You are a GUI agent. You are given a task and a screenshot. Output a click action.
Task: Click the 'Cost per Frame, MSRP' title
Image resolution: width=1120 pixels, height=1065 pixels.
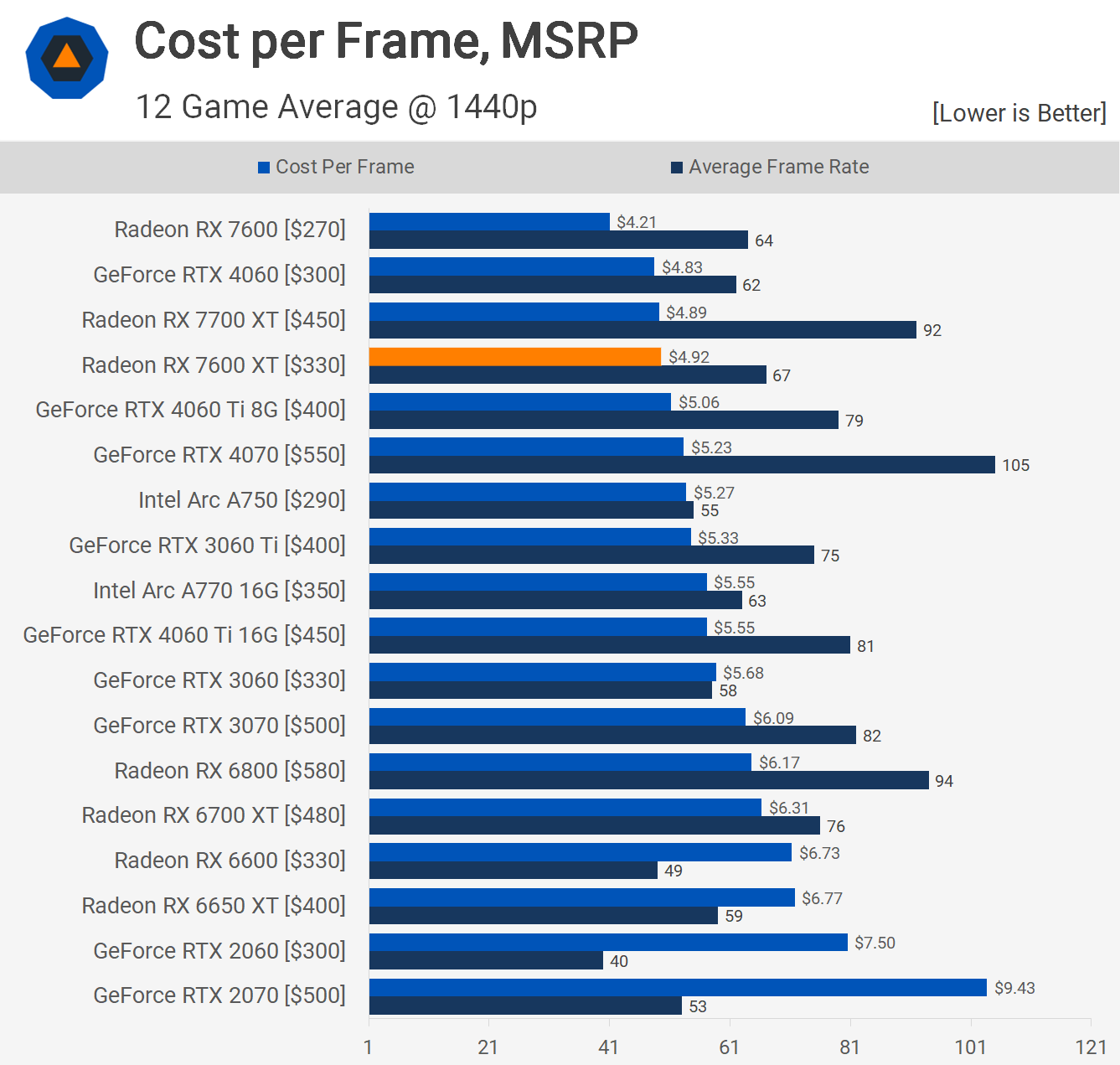pyautogui.click(x=386, y=40)
